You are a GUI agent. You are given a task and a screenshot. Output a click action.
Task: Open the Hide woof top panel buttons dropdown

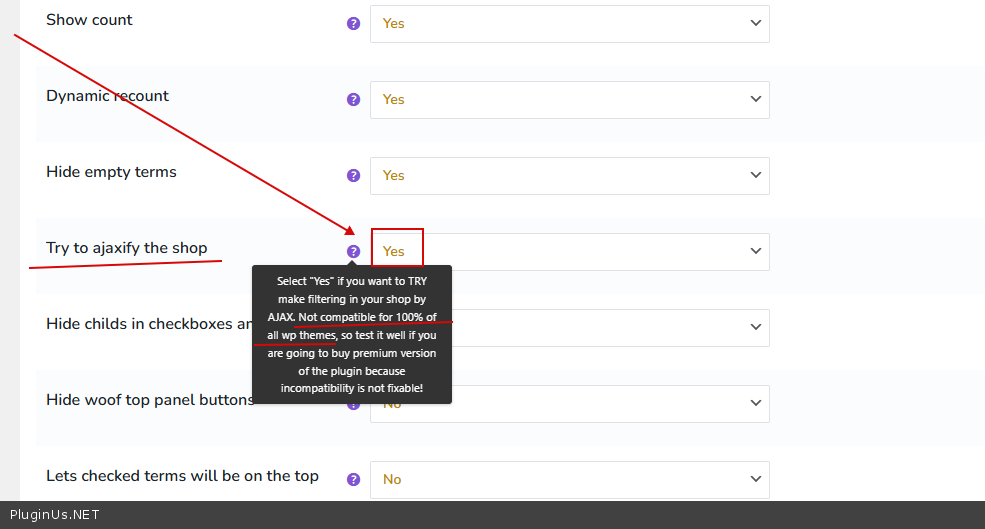click(610, 403)
